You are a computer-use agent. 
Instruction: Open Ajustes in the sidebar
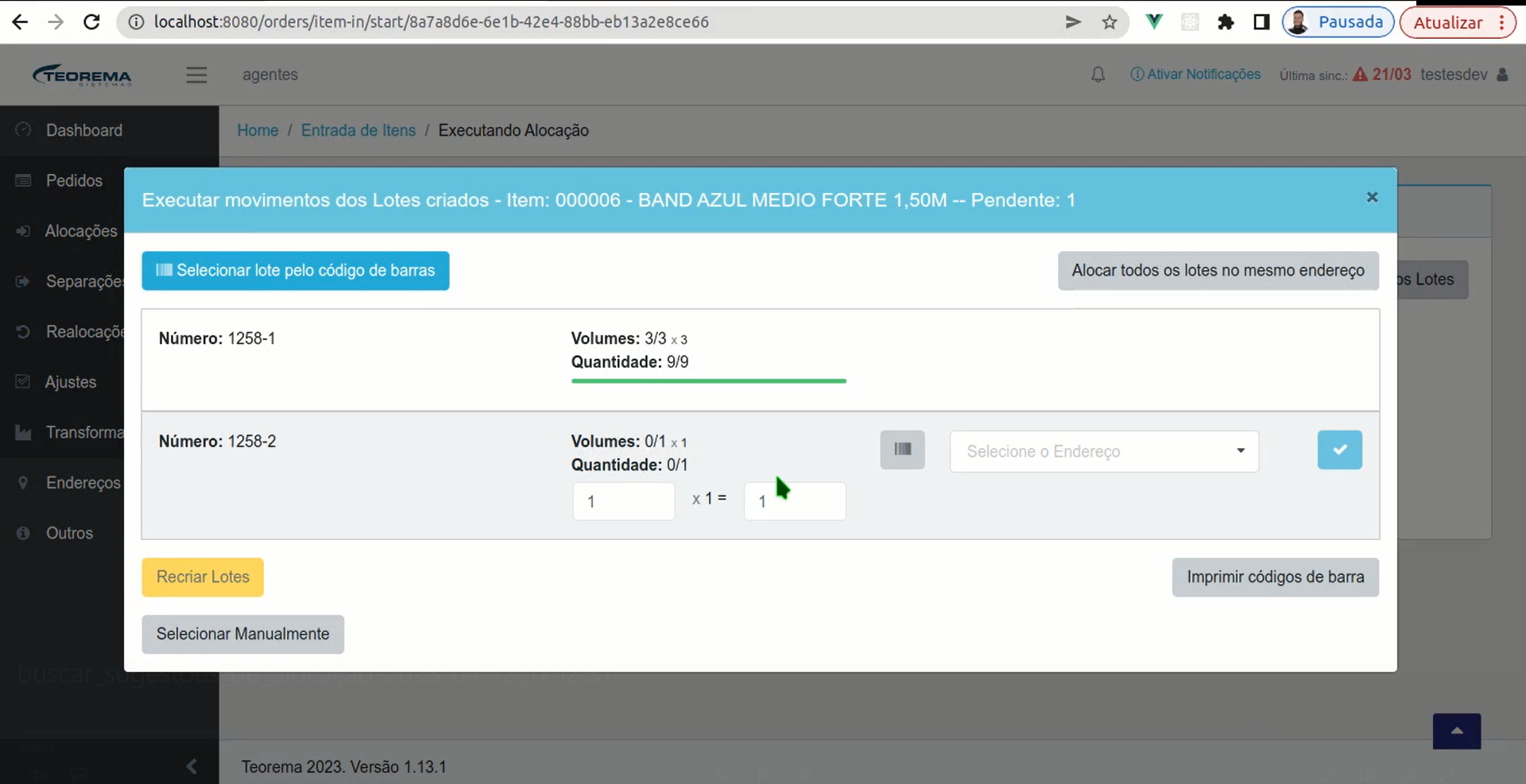[x=71, y=382]
